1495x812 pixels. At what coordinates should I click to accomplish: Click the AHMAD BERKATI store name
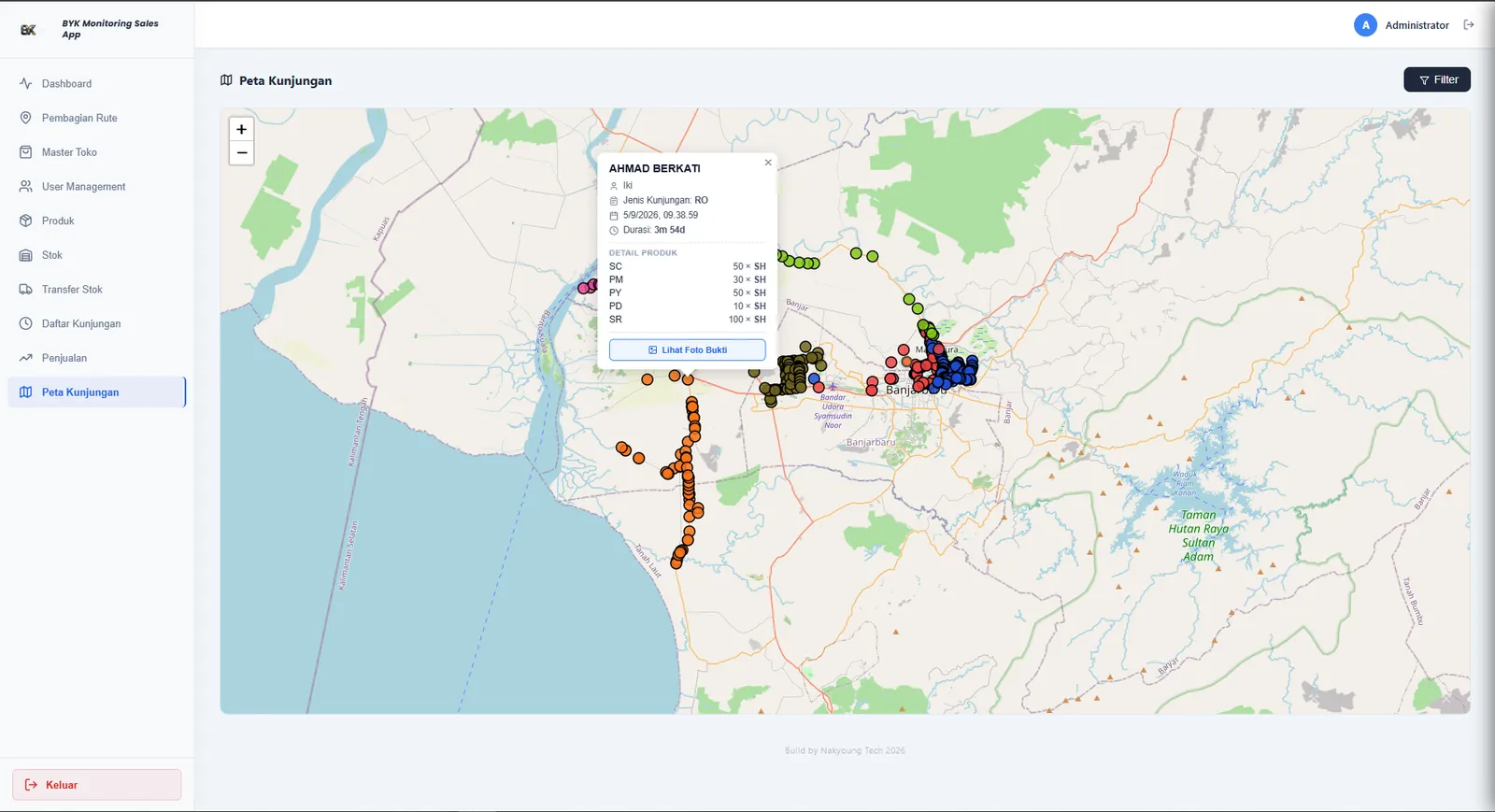click(x=654, y=168)
